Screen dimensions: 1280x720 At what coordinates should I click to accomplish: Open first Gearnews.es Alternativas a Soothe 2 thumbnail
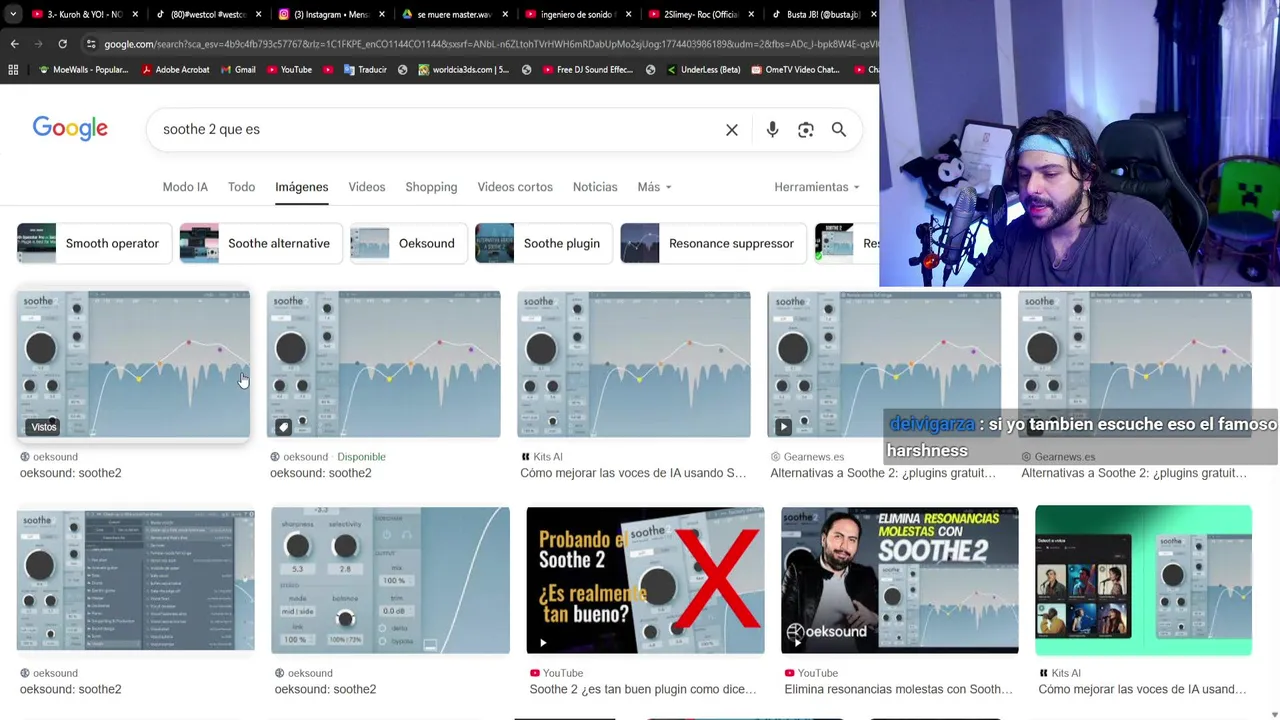884,364
